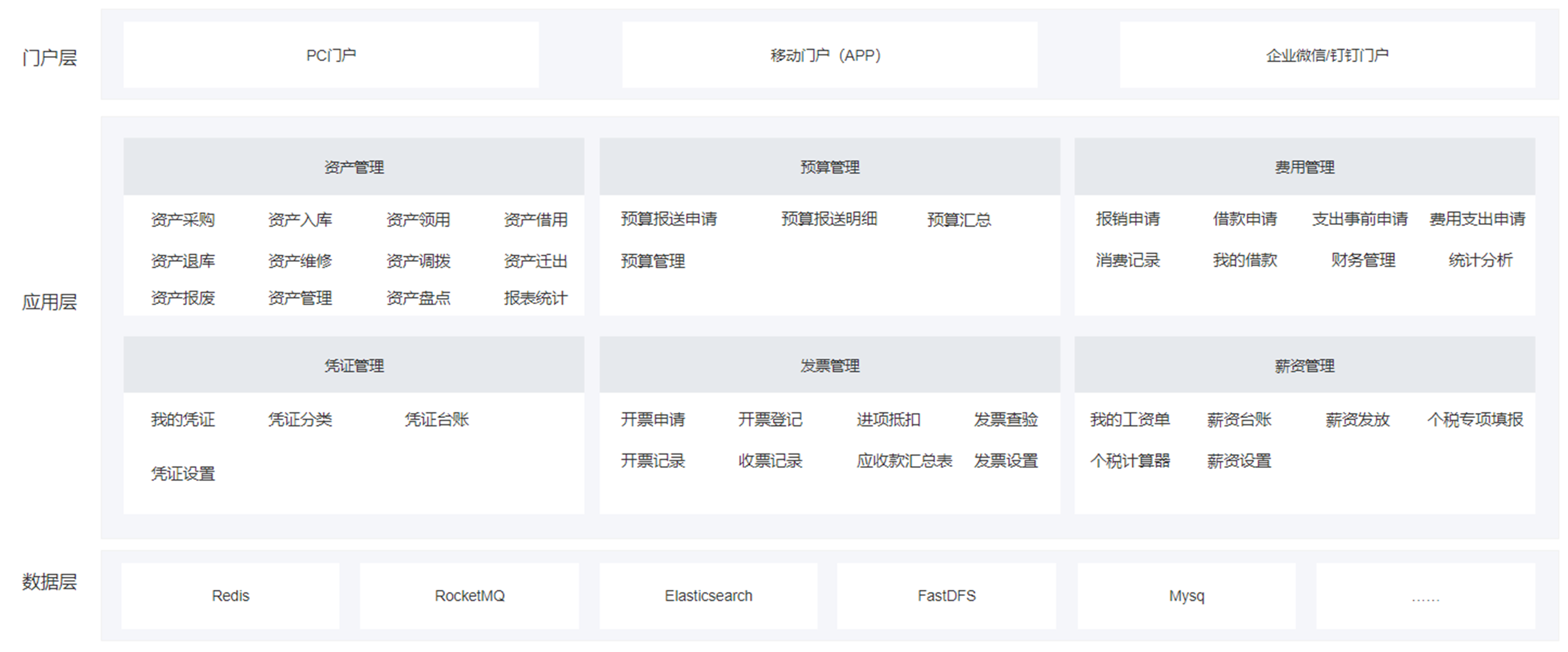Open the 发票管理 module header
This screenshot has height=652, width=1568.
click(829, 365)
